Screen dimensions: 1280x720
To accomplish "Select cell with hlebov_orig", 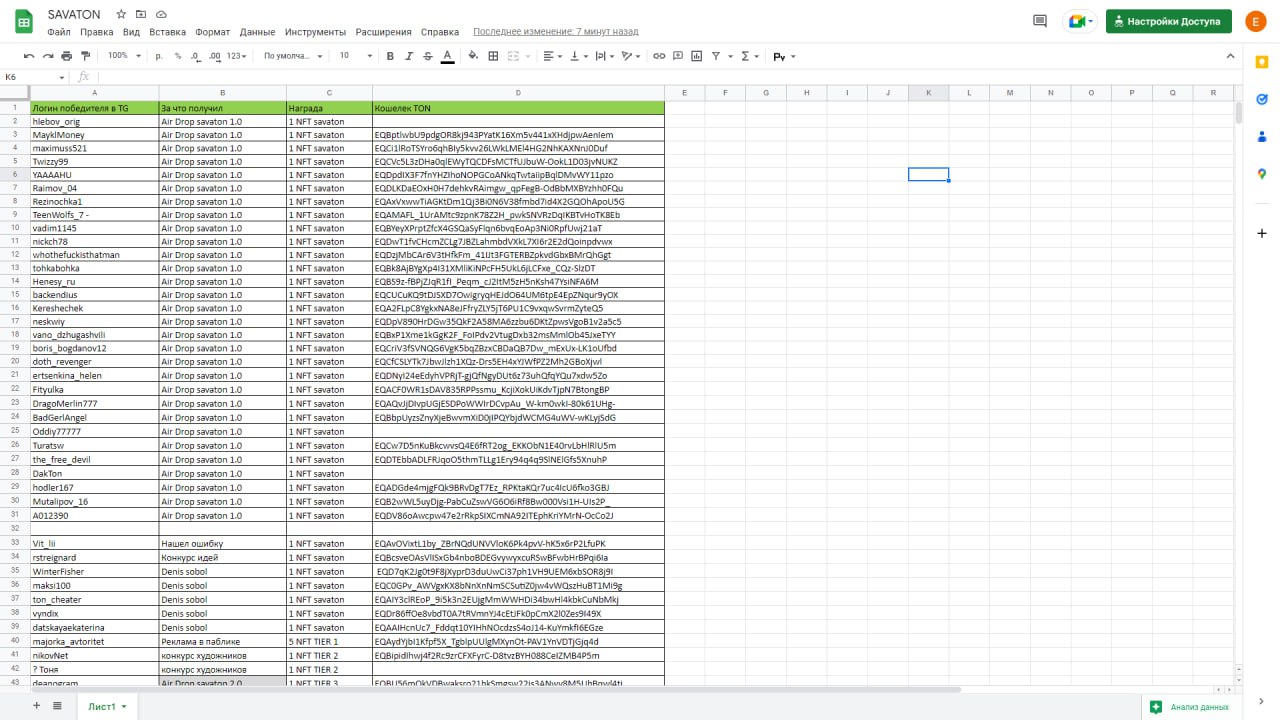I will 93,121.
